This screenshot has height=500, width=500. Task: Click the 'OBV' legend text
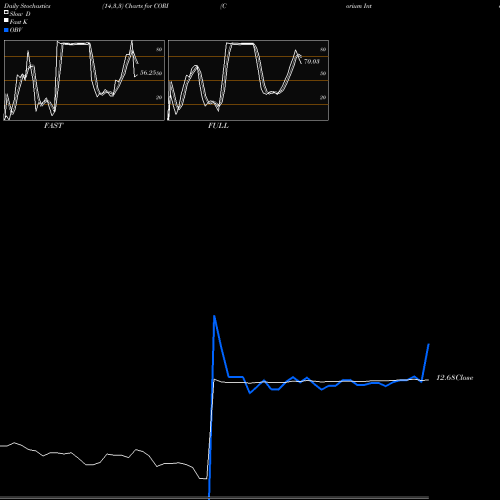coord(16,30)
